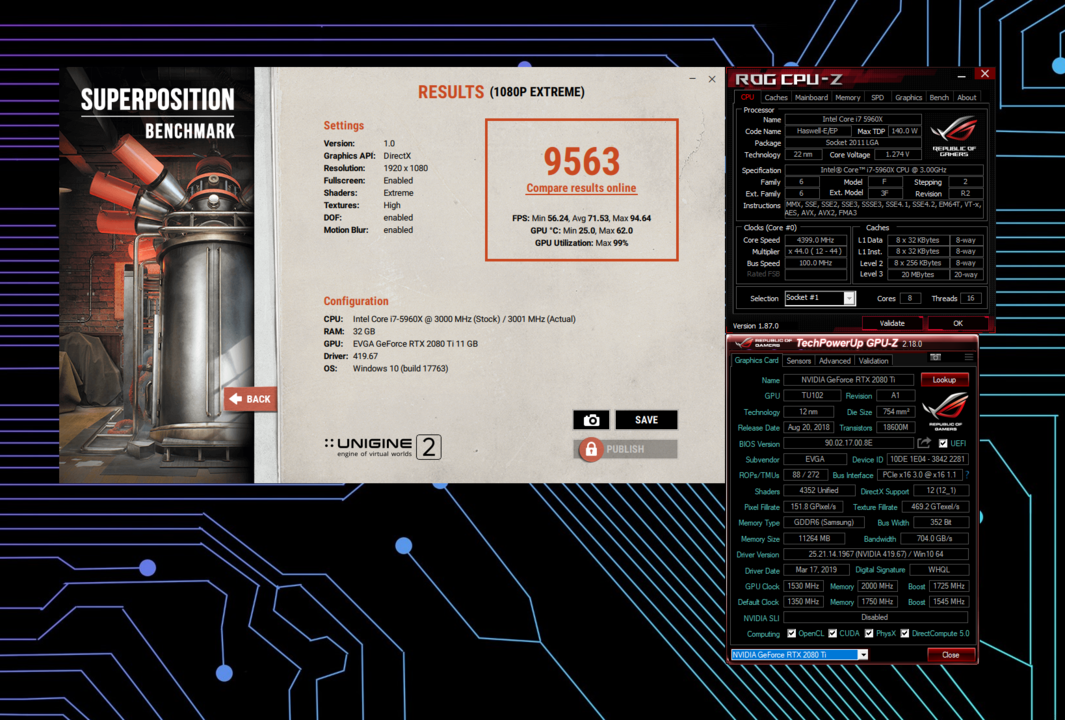Click the Memory Type value GDDR6 (Samsung)
Screen dimensions: 1065x720
[824, 522]
